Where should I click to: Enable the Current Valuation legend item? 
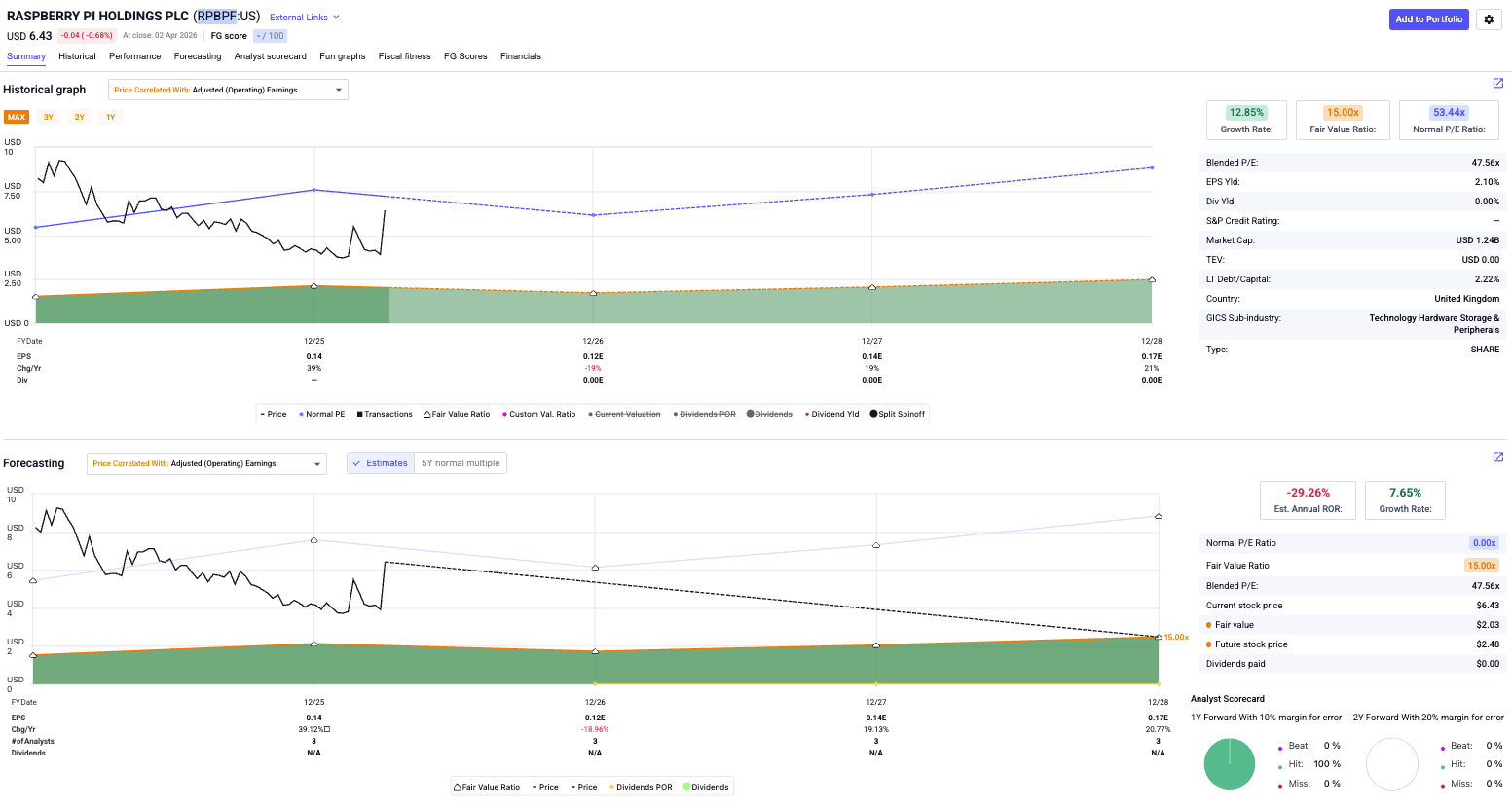624,414
